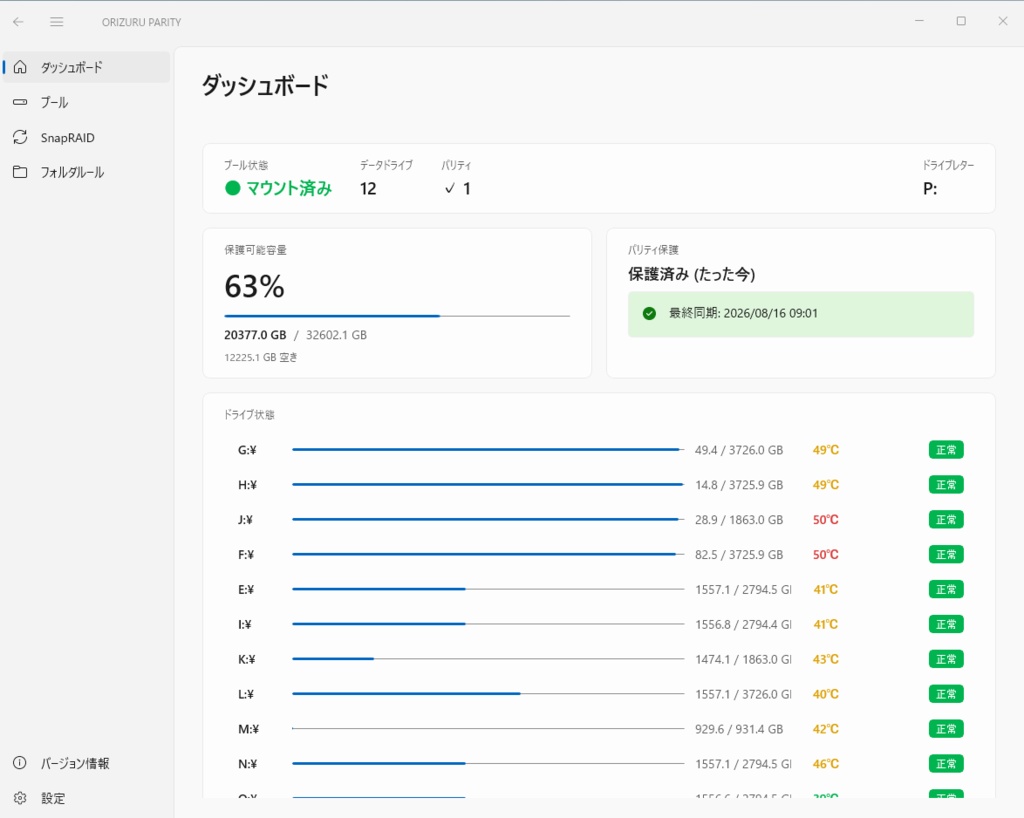This screenshot has height=818, width=1024.
Task: Click the G:¥ drive label
Action: coord(247,450)
